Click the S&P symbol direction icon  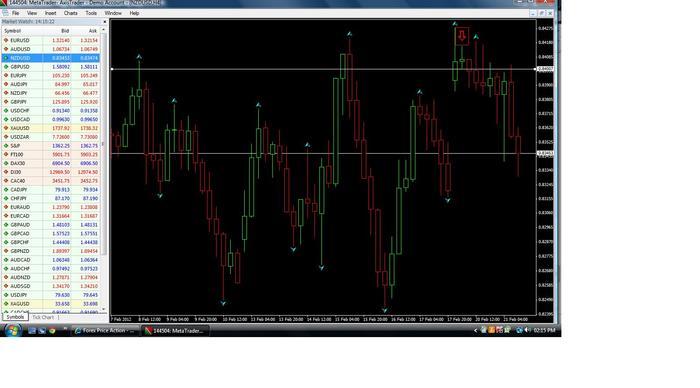tap(6, 146)
